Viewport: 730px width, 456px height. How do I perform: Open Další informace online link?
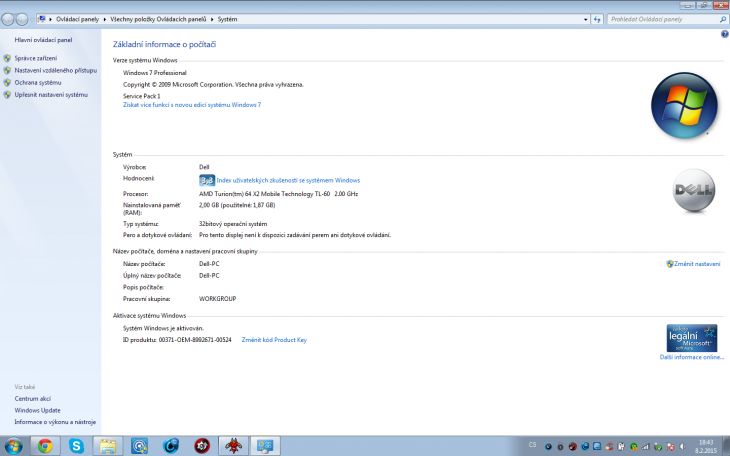pyautogui.click(x=692, y=357)
